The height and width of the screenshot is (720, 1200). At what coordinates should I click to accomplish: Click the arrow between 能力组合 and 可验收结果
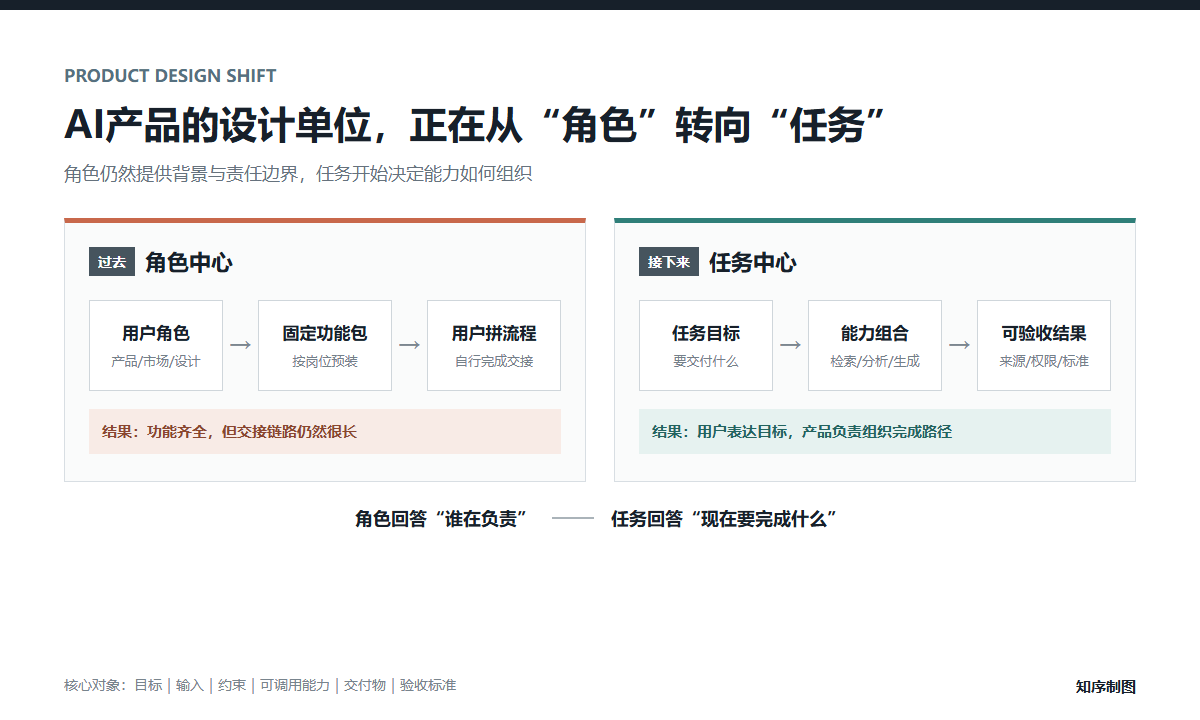pos(959,345)
